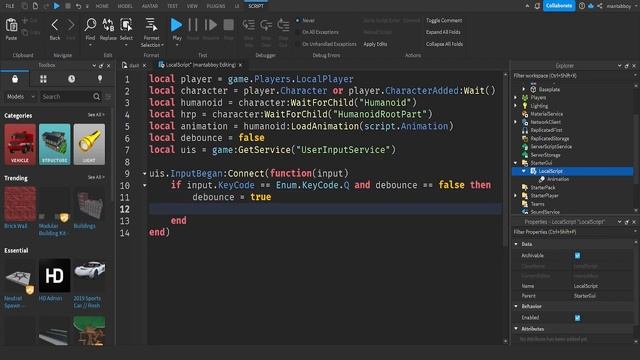Click the share icon near username
Image resolution: width=640 pixels, height=360 pixels.
[x=600, y=6]
